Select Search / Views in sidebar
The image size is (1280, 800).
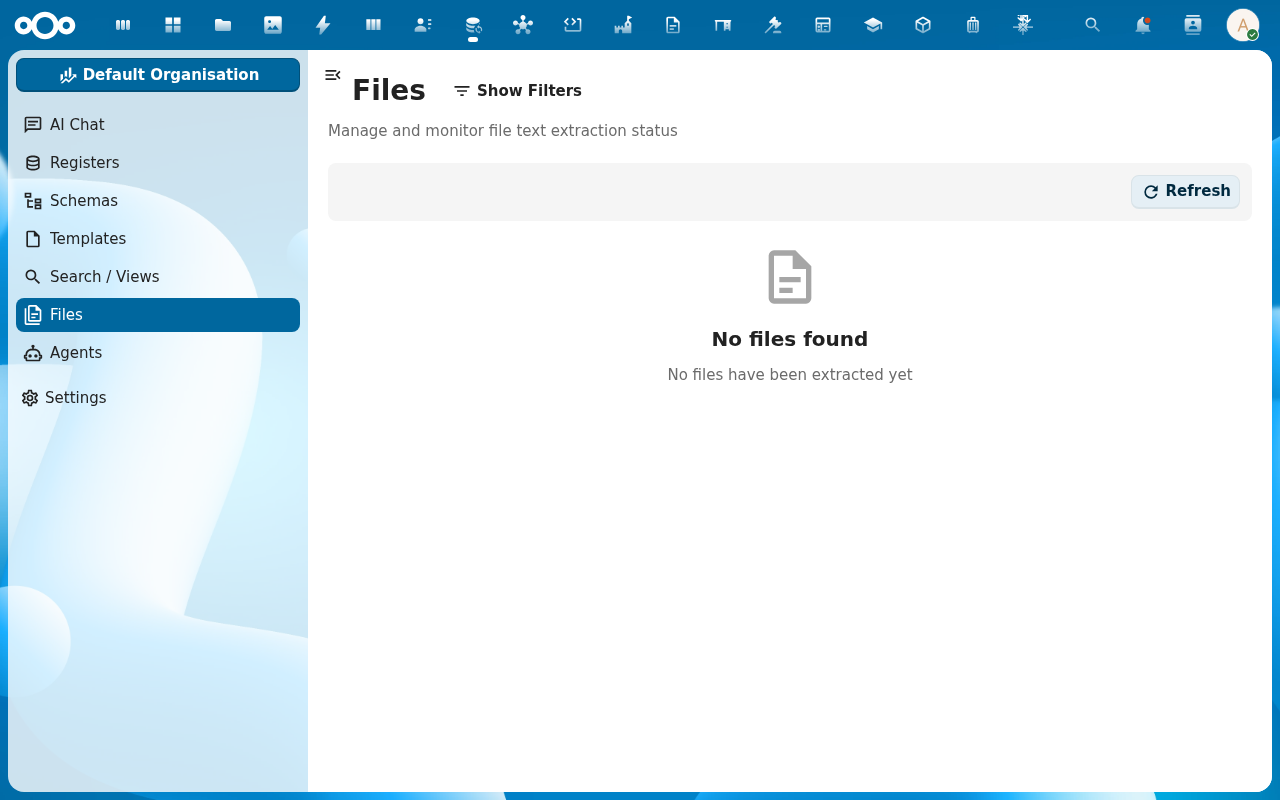pyautogui.click(x=158, y=277)
